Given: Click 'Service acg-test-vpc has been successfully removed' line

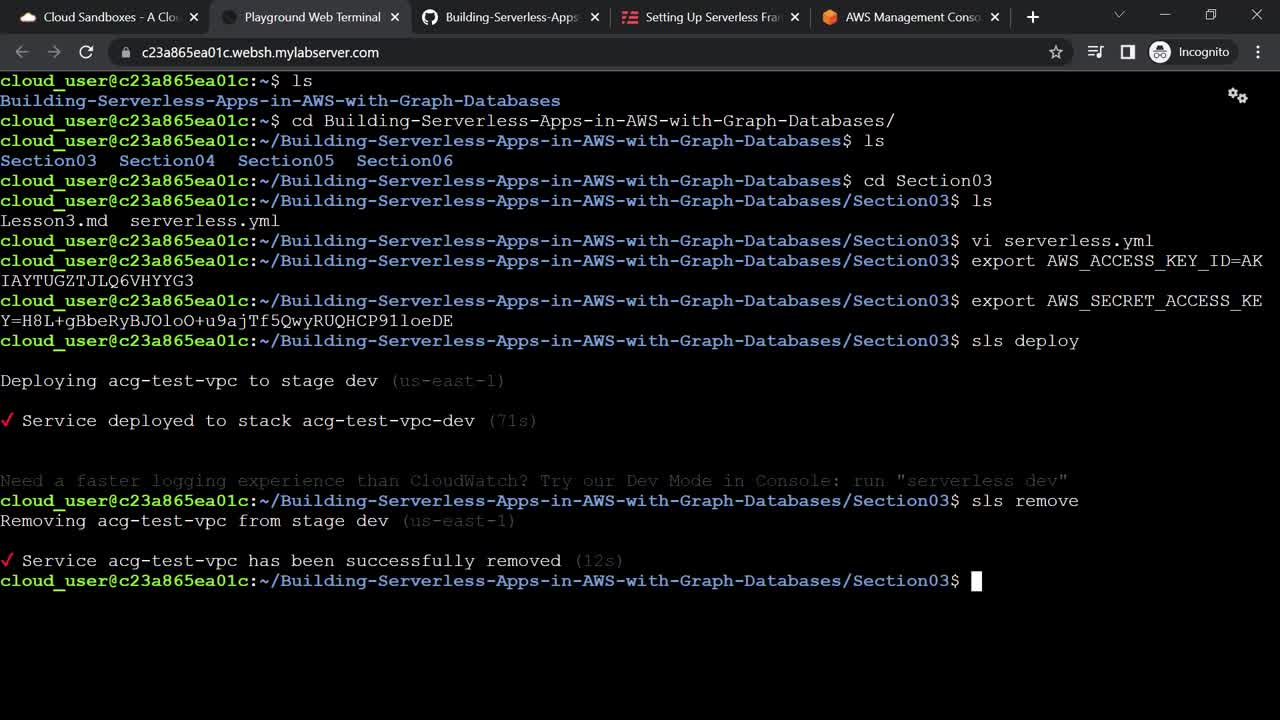Looking at the screenshot, I should coord(312,561).
